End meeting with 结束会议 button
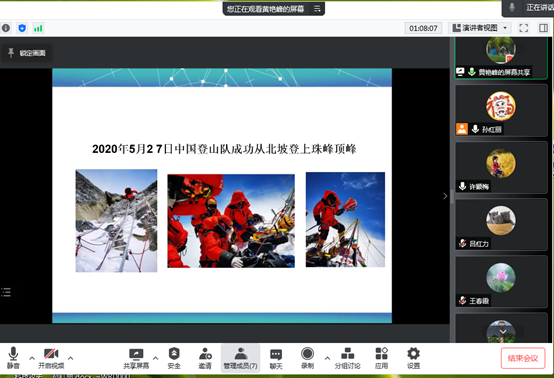This screenshot has width=554, height=378. click(x=523, y=358)
